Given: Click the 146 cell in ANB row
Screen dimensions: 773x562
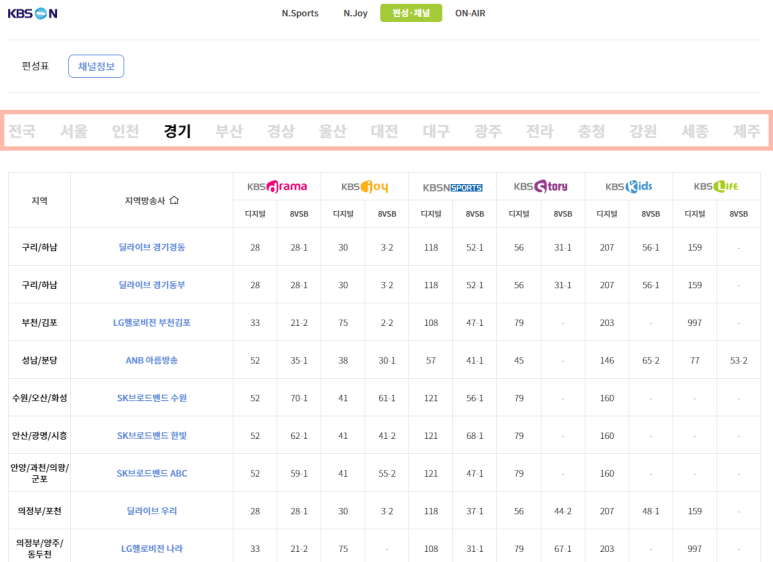Looking at the screenshot, I should tap(607, 360).
